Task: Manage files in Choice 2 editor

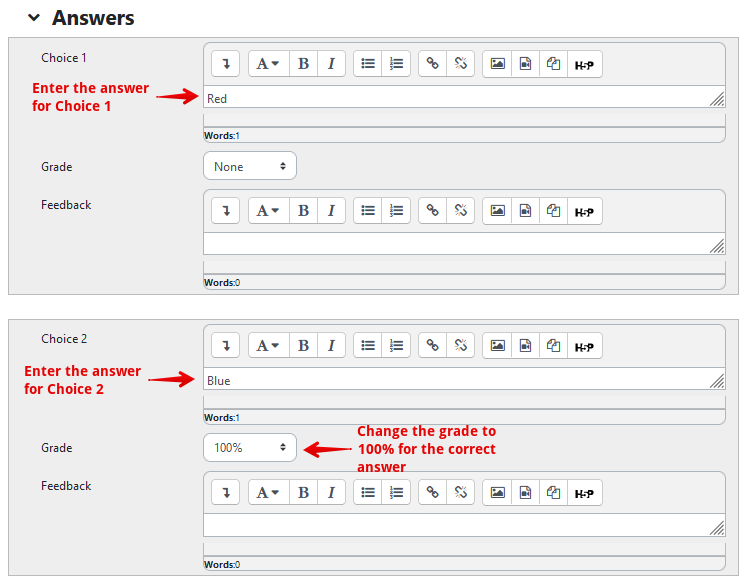Action: [553, 345]
